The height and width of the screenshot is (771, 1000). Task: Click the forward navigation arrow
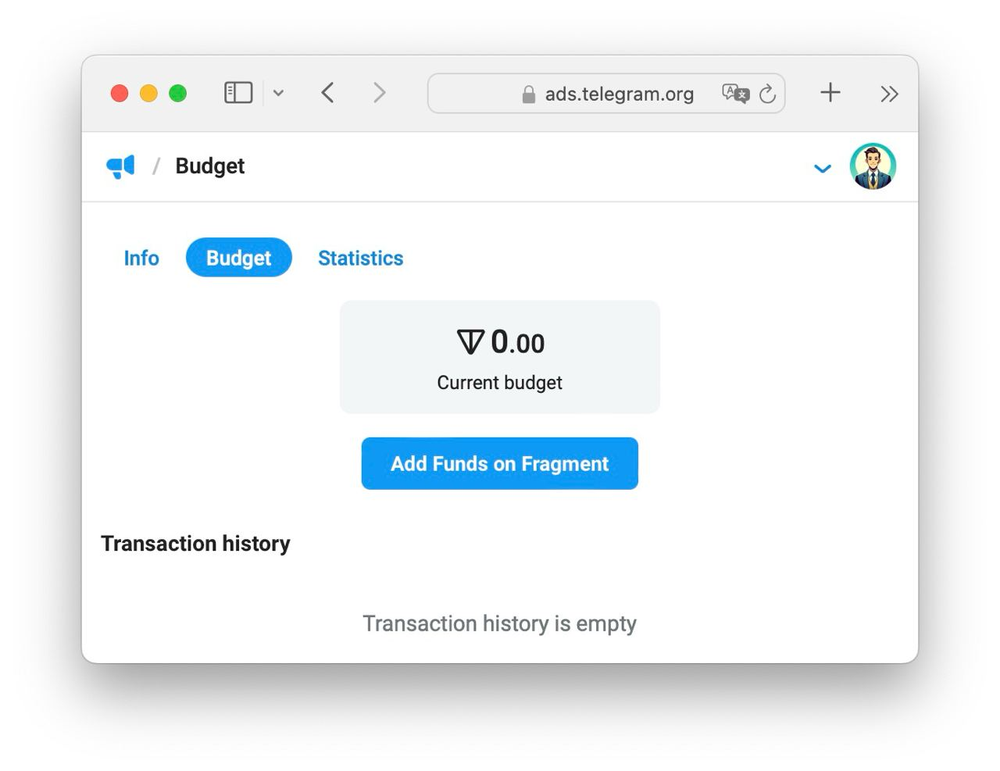[379, 92]
